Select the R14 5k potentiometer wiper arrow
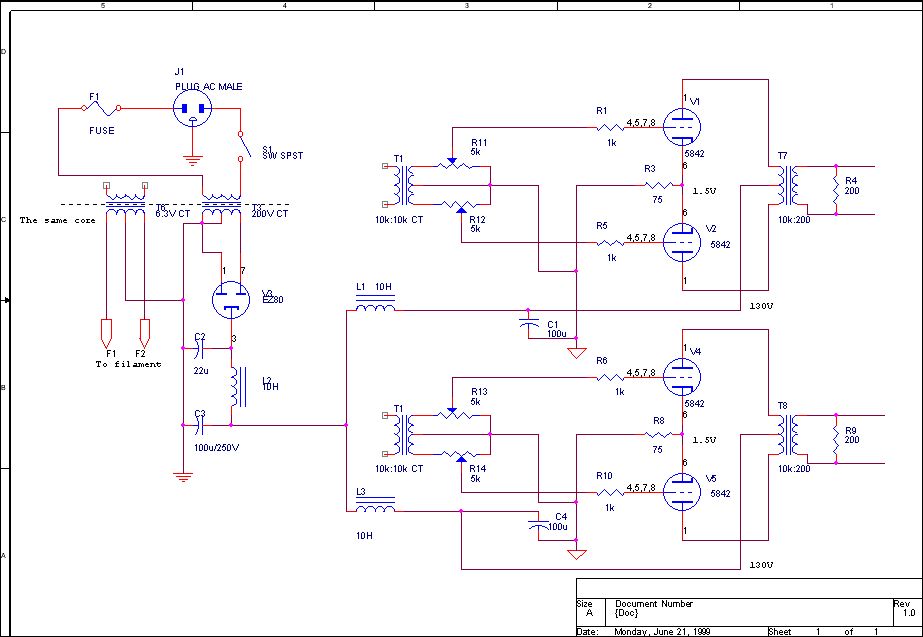This screenshot has height=637, width=923. (460, 459)
